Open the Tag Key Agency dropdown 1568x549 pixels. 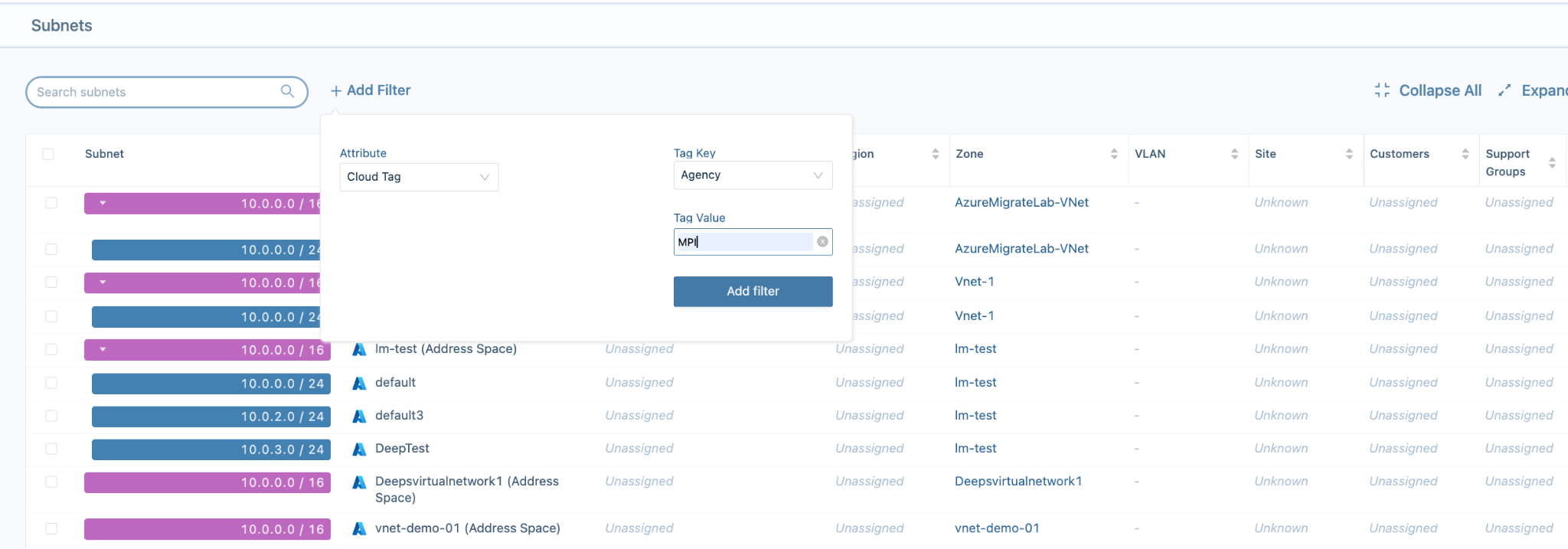pyautogui.click(x=753, y=175)
